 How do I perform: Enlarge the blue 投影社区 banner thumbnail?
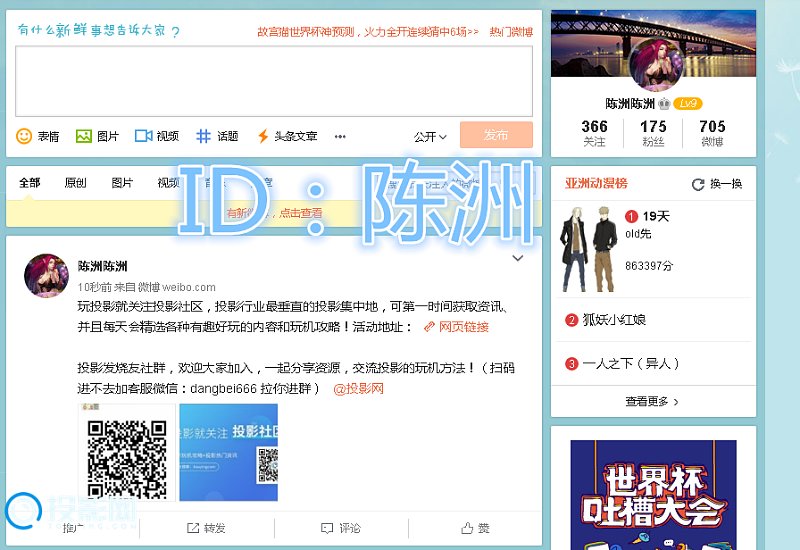(x=229, y=452)
